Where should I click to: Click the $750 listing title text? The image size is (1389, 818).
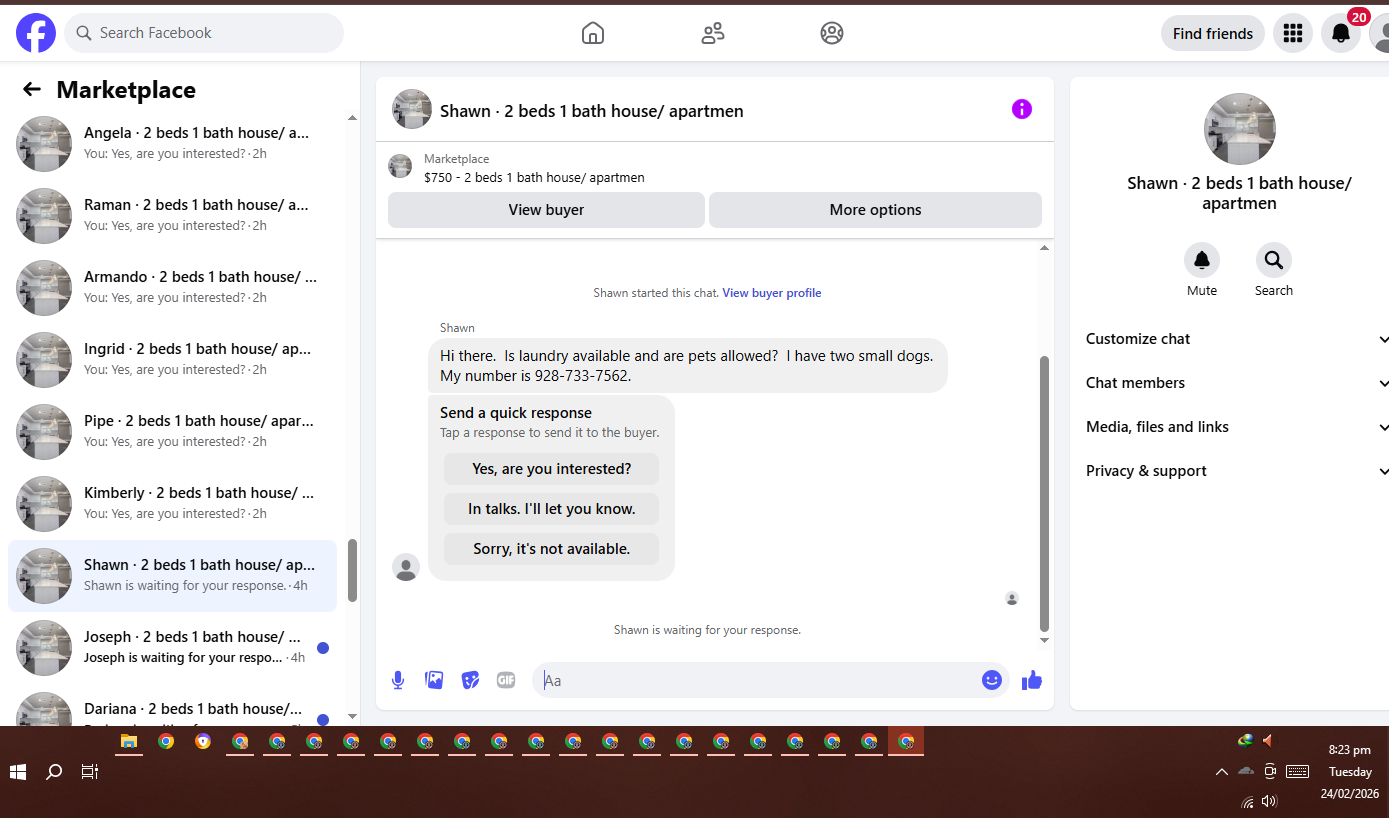(x=534, y=178)
